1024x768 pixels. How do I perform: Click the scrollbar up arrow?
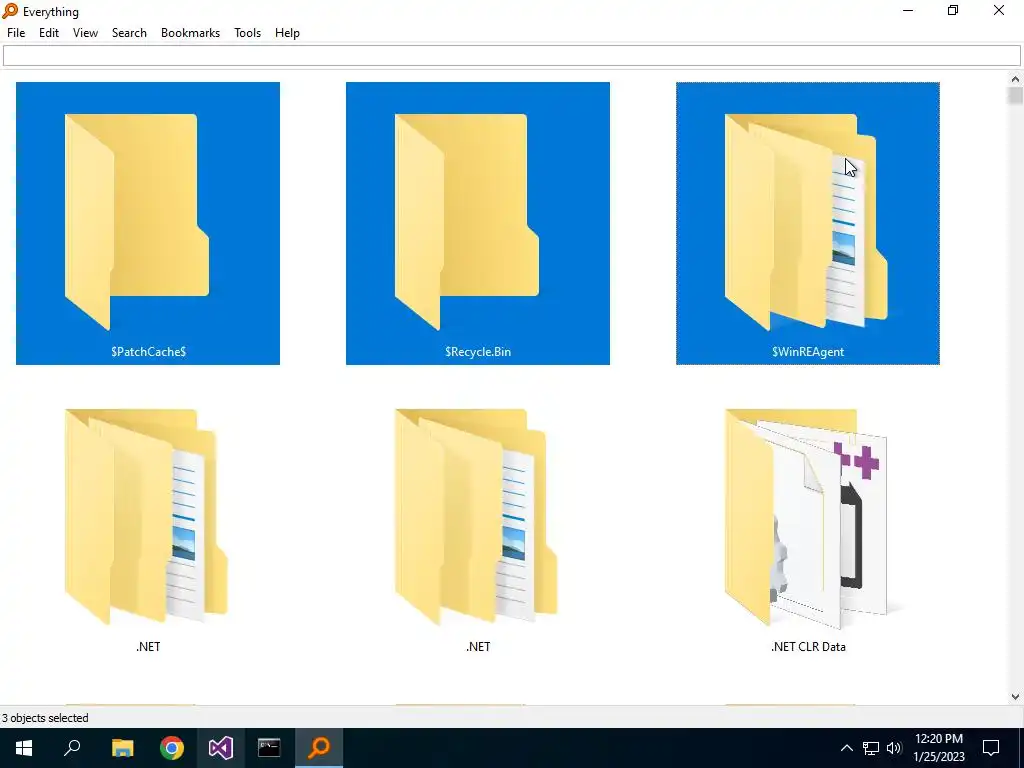point(1015,79)
